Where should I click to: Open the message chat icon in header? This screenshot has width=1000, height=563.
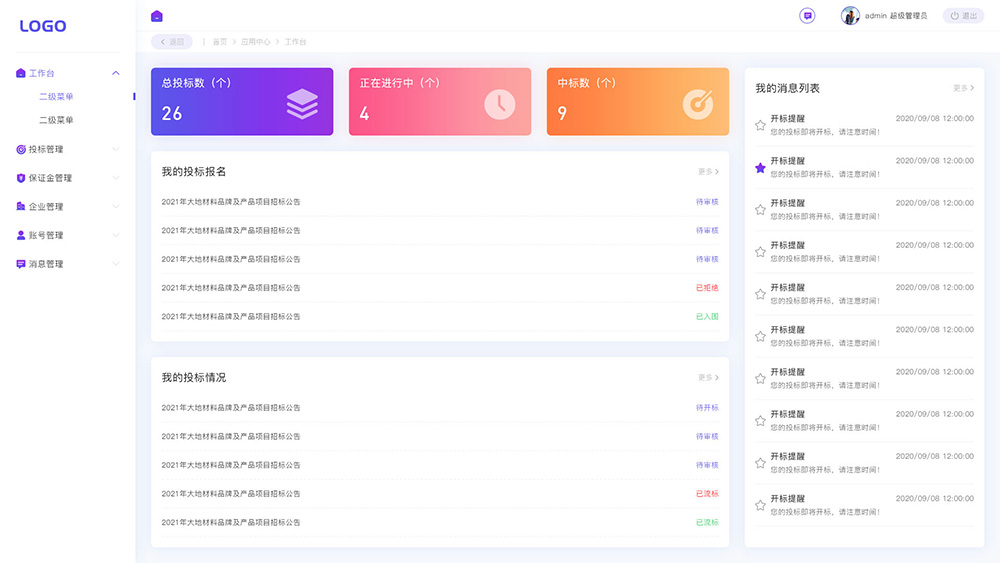tap(807, 16)
